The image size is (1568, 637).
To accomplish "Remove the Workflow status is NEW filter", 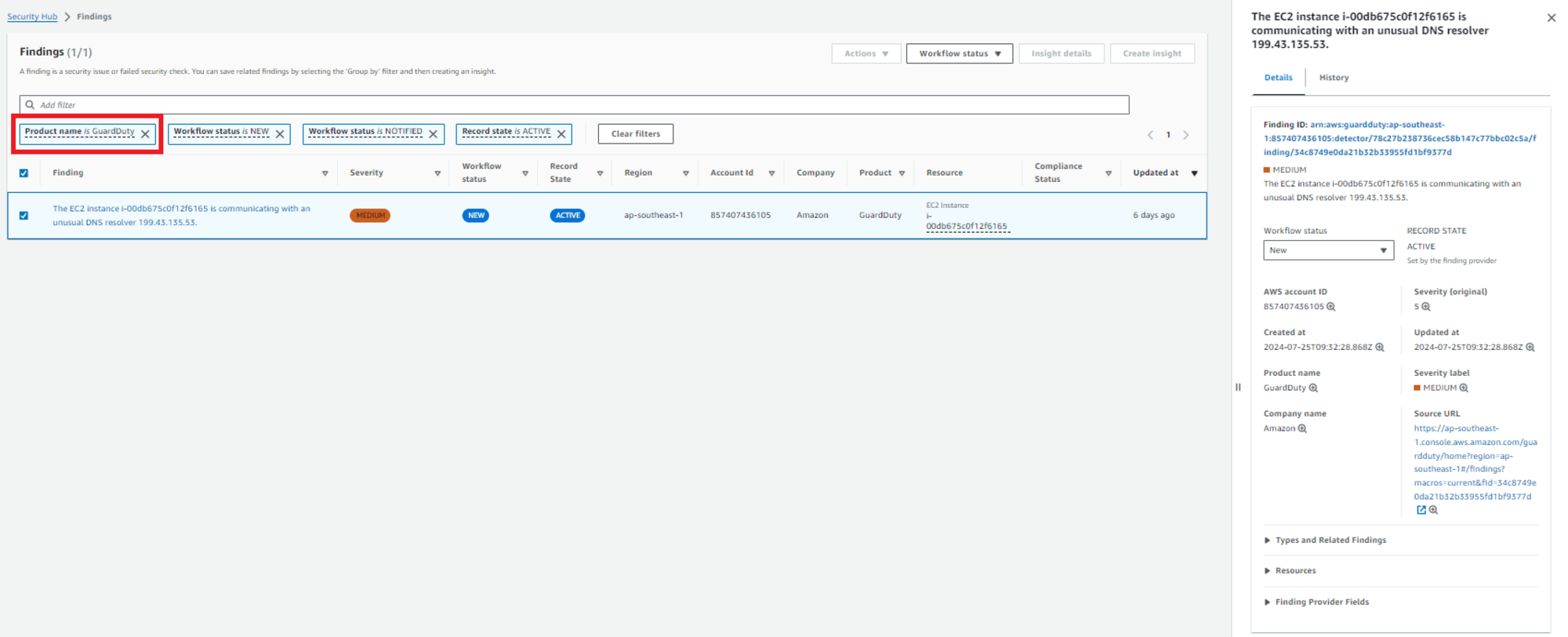I will 280,134.
